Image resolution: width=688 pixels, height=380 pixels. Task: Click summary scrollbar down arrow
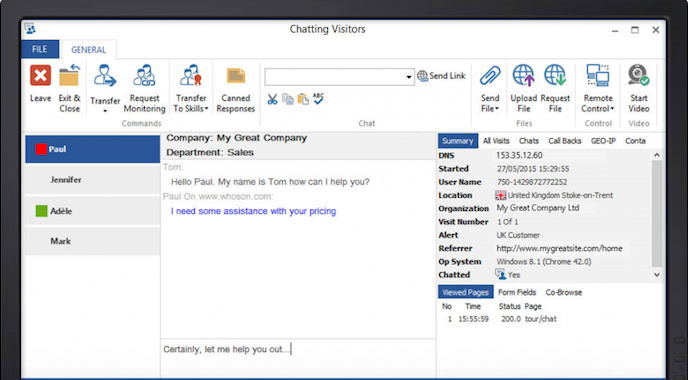(656, 275)
